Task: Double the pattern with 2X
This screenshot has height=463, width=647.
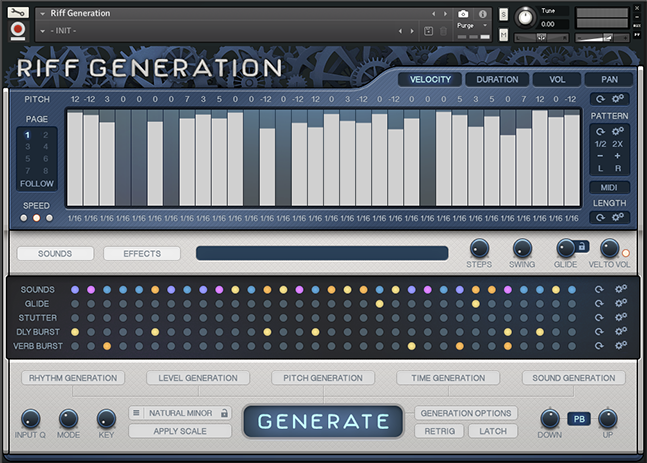Action: coord(617,144)
